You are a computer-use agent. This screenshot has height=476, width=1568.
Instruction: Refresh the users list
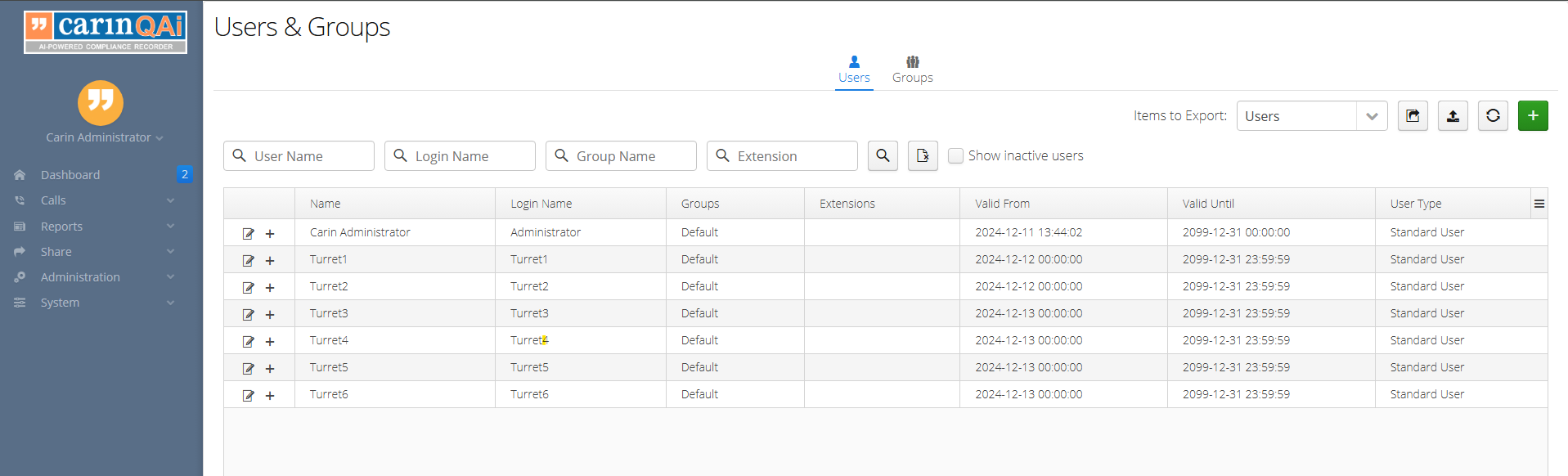(1493, 116)
